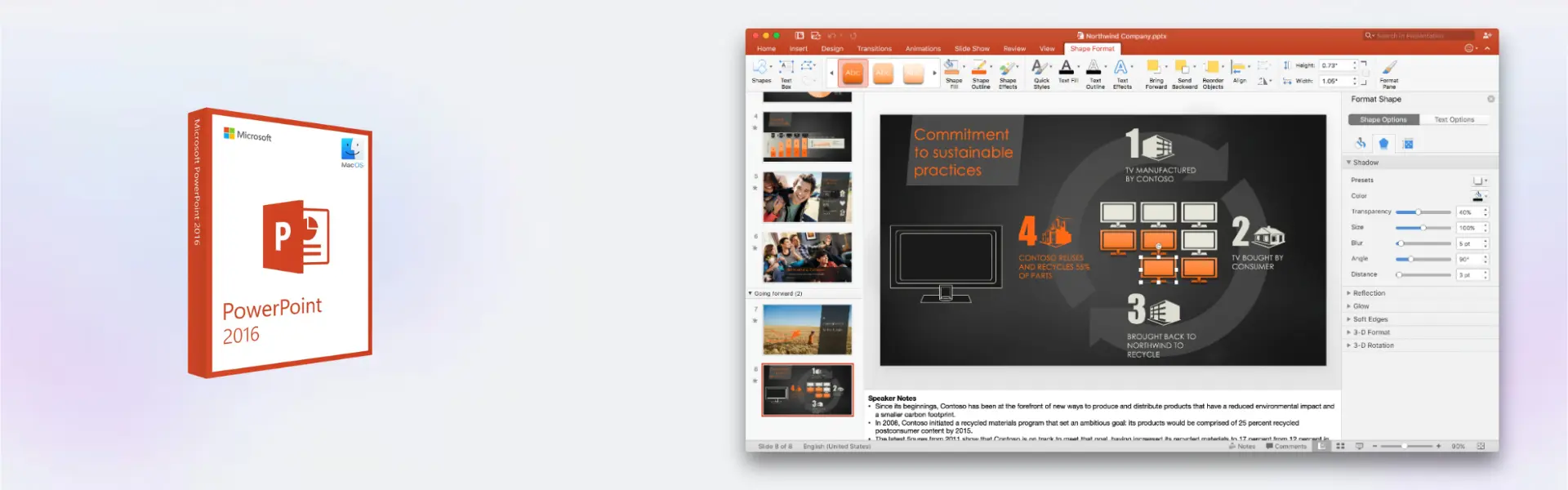
Task: Select the first orange Abc shape style
Action: coord(853,73)
